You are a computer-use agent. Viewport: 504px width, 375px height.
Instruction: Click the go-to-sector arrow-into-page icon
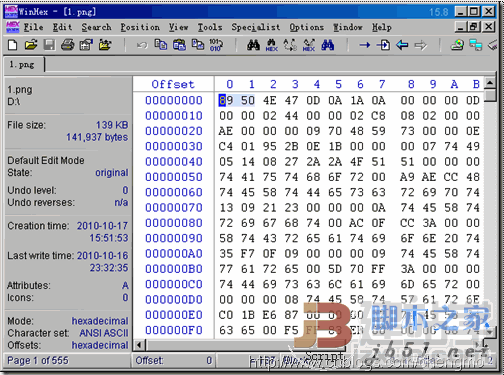383,45
